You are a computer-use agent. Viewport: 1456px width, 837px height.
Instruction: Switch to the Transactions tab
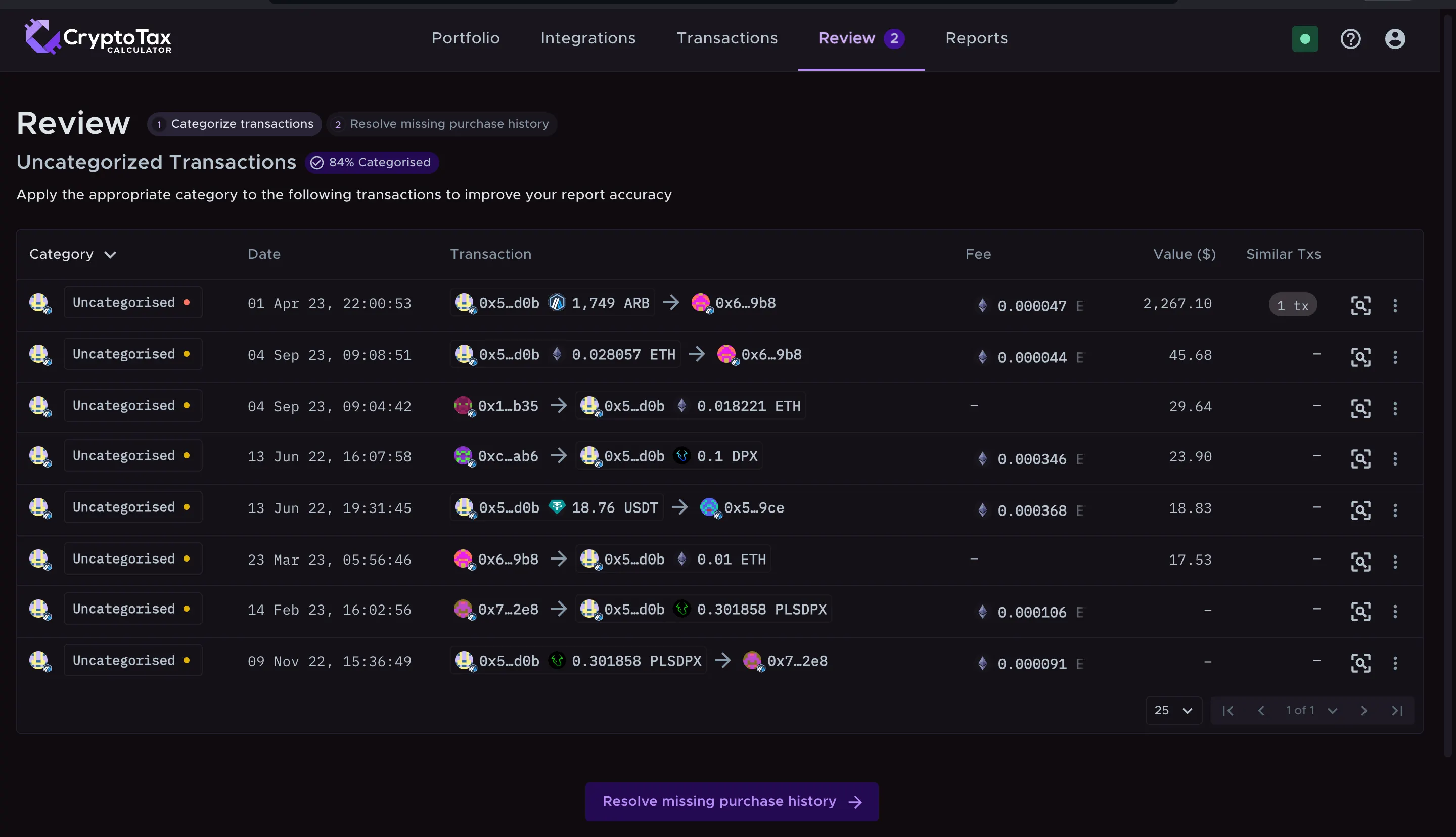click(726, 38)
